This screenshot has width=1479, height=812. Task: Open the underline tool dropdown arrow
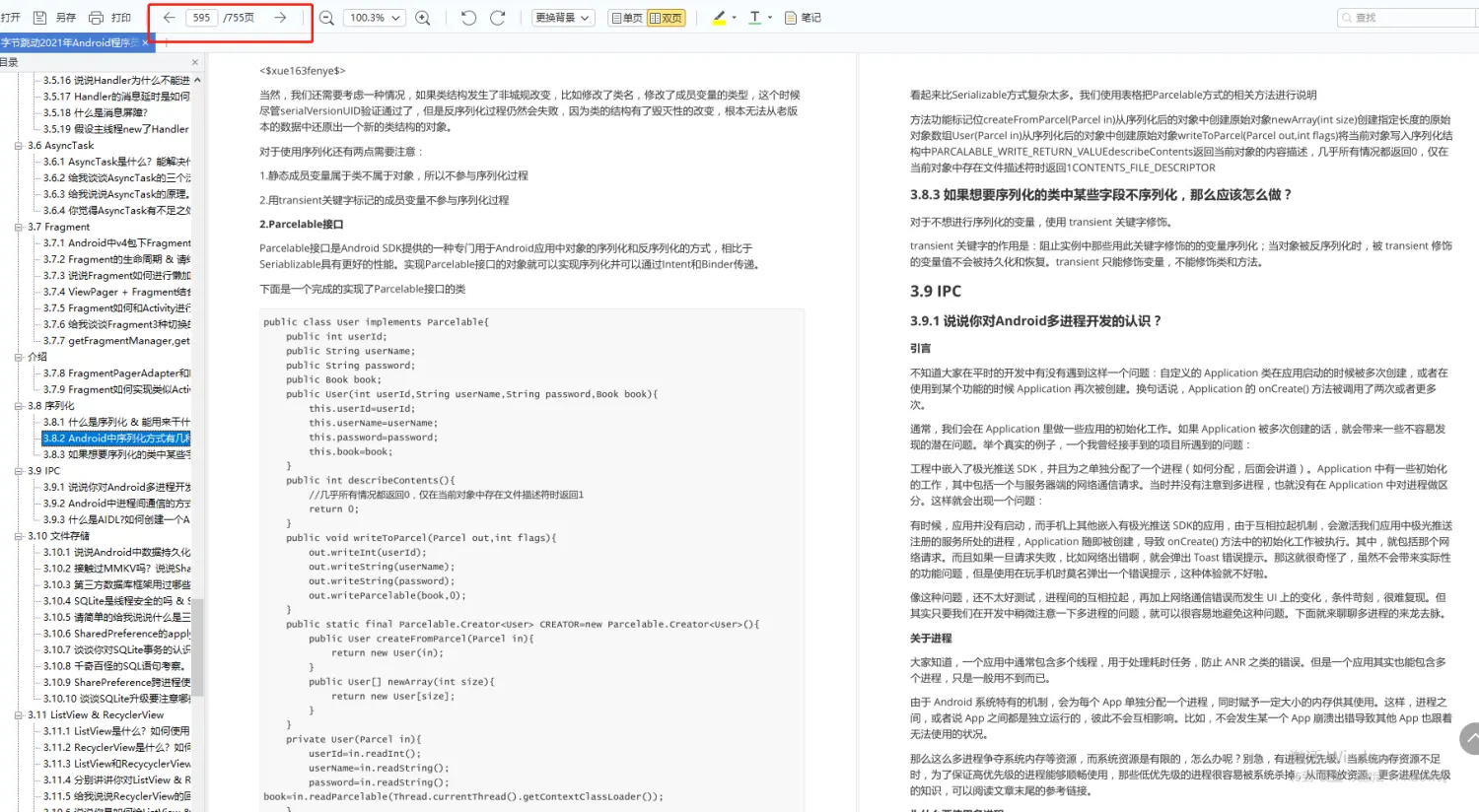(x=770, y=18)
